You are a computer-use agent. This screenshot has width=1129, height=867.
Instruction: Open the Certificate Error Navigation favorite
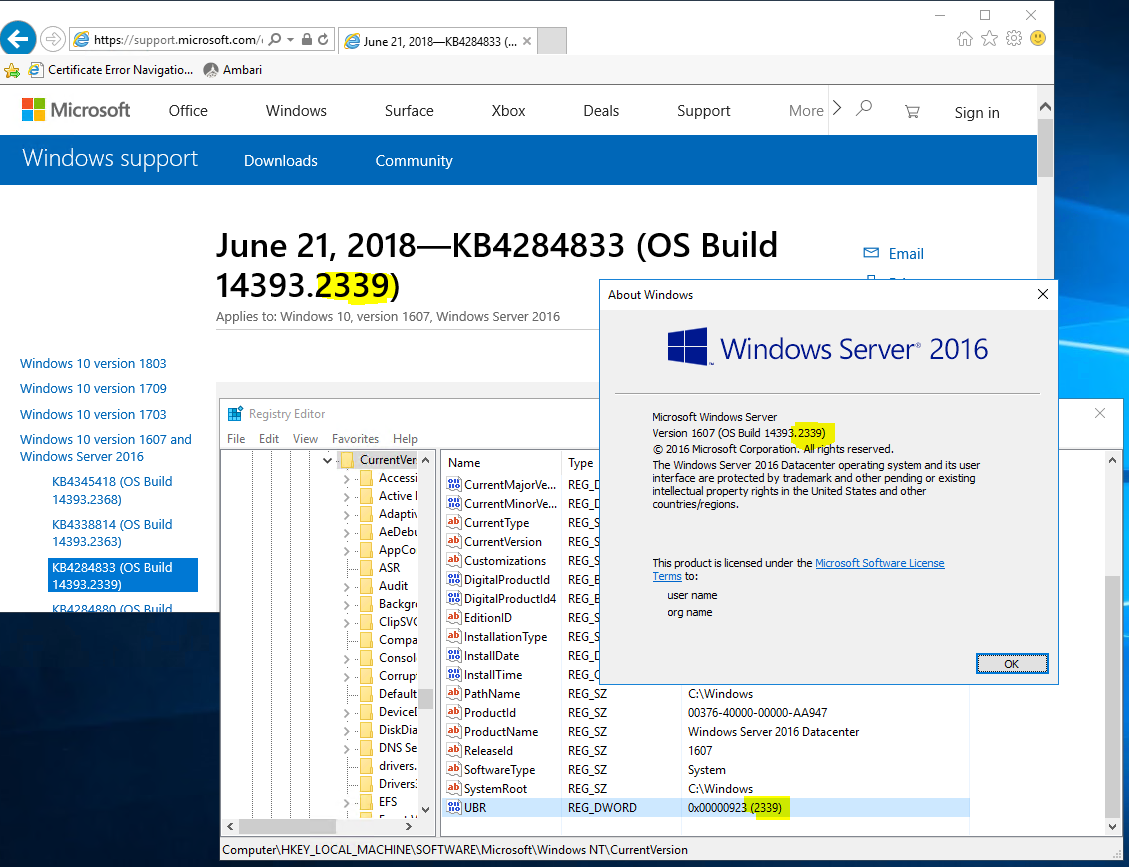point(111,70)
